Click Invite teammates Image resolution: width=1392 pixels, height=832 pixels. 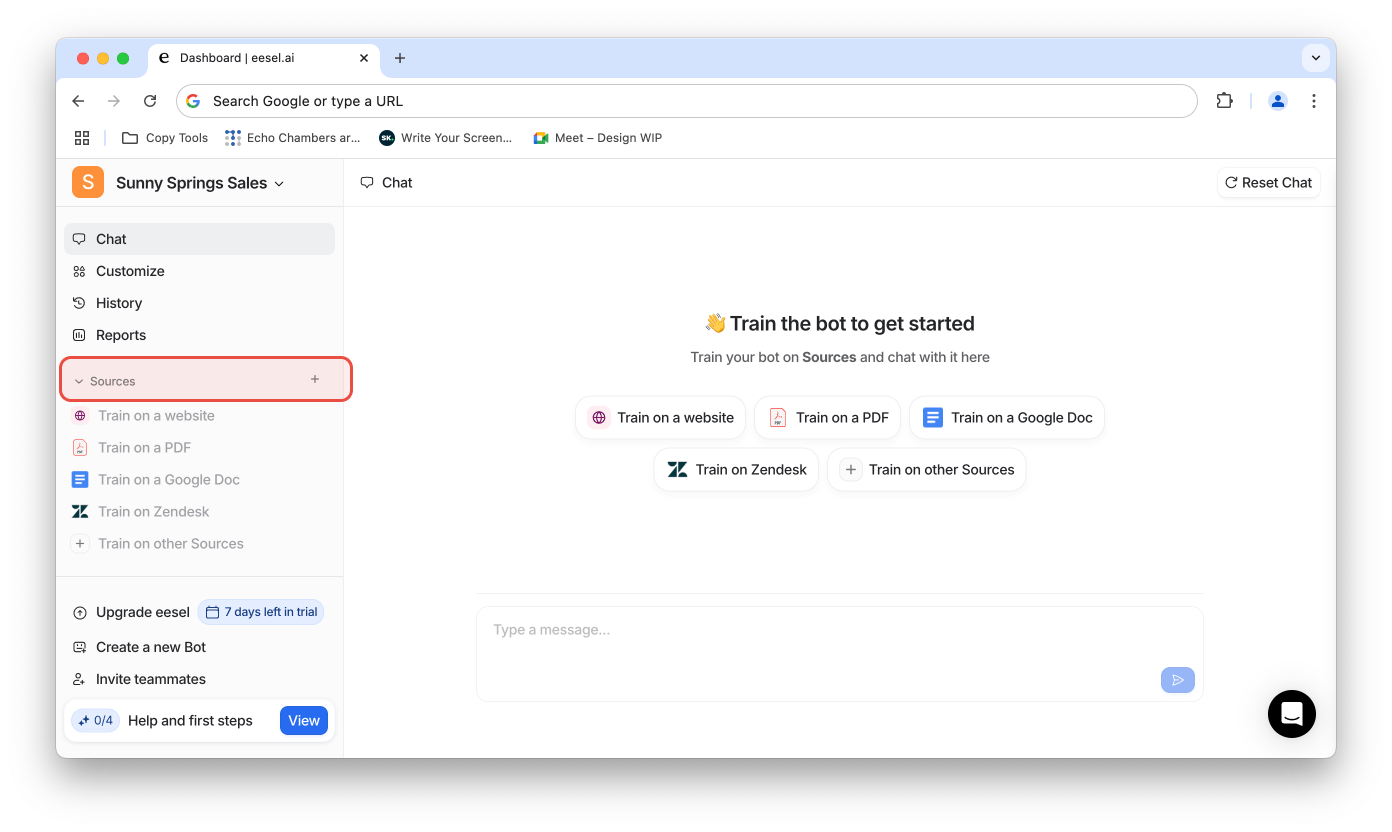(139, 679)
